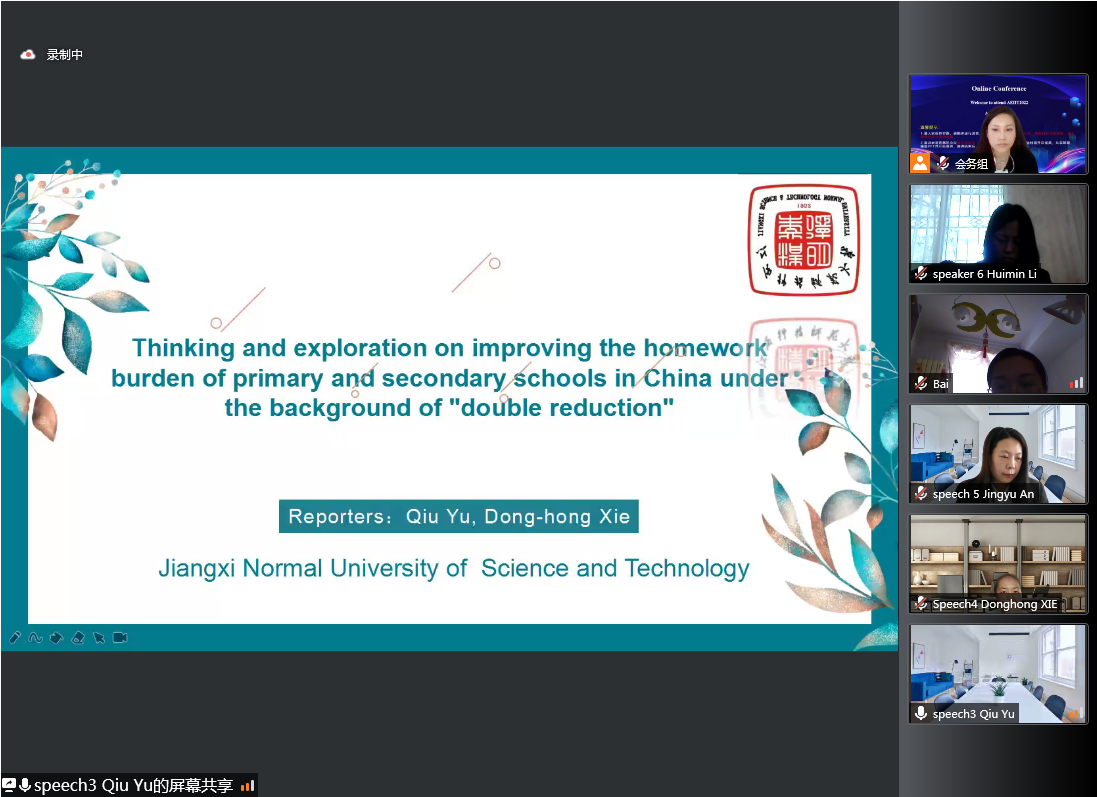Image resolution: width=1097 pixels, height=797 pixels.
Task: Pick the cursor pointer tool below slide
Action: (x=99, y=637)
